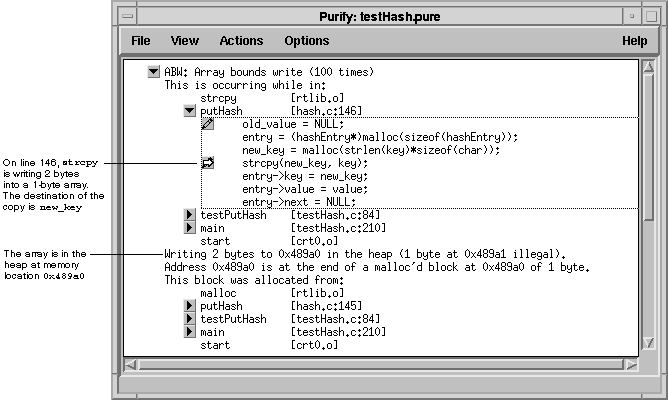
Task: Select the last 'start [crt0.o]' row
Action: [x=269, y=345]
